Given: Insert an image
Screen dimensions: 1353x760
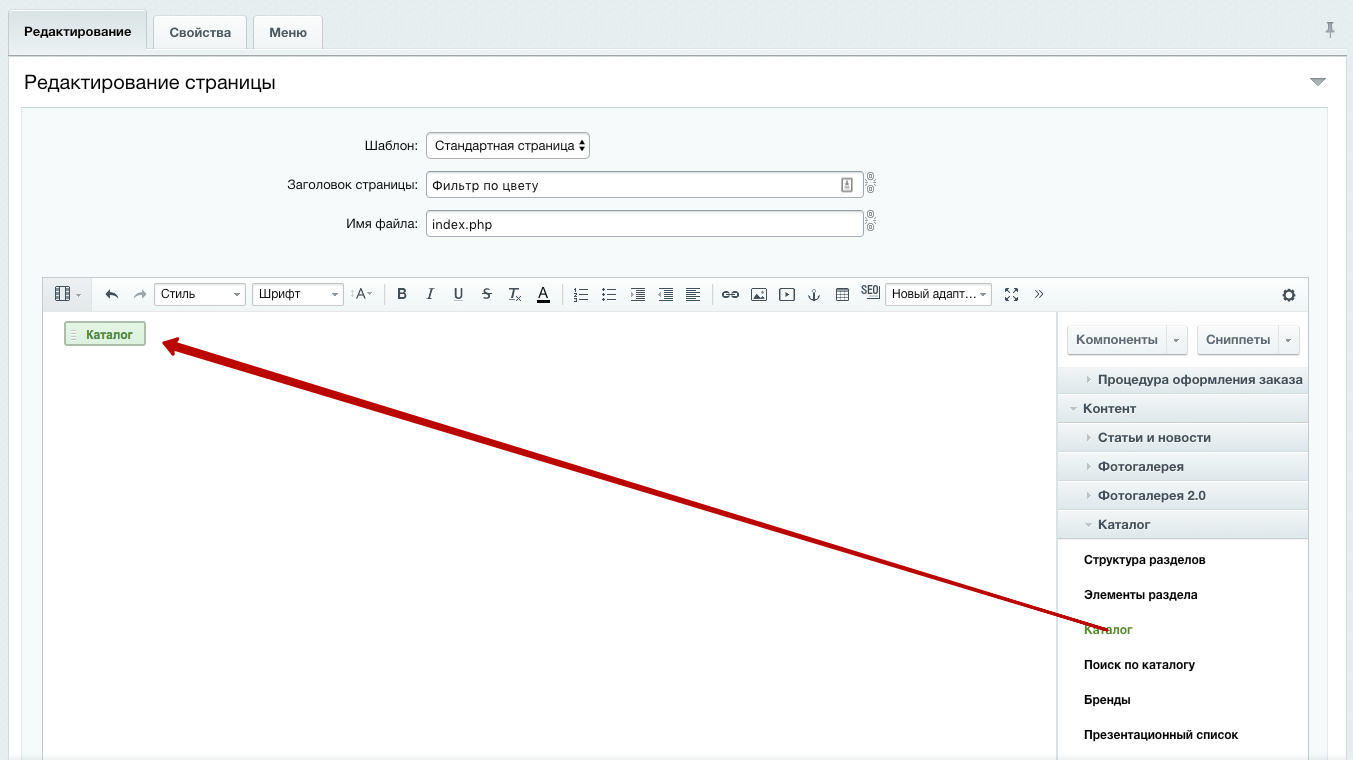Looking at the screenshot, I should pos(759,294).
